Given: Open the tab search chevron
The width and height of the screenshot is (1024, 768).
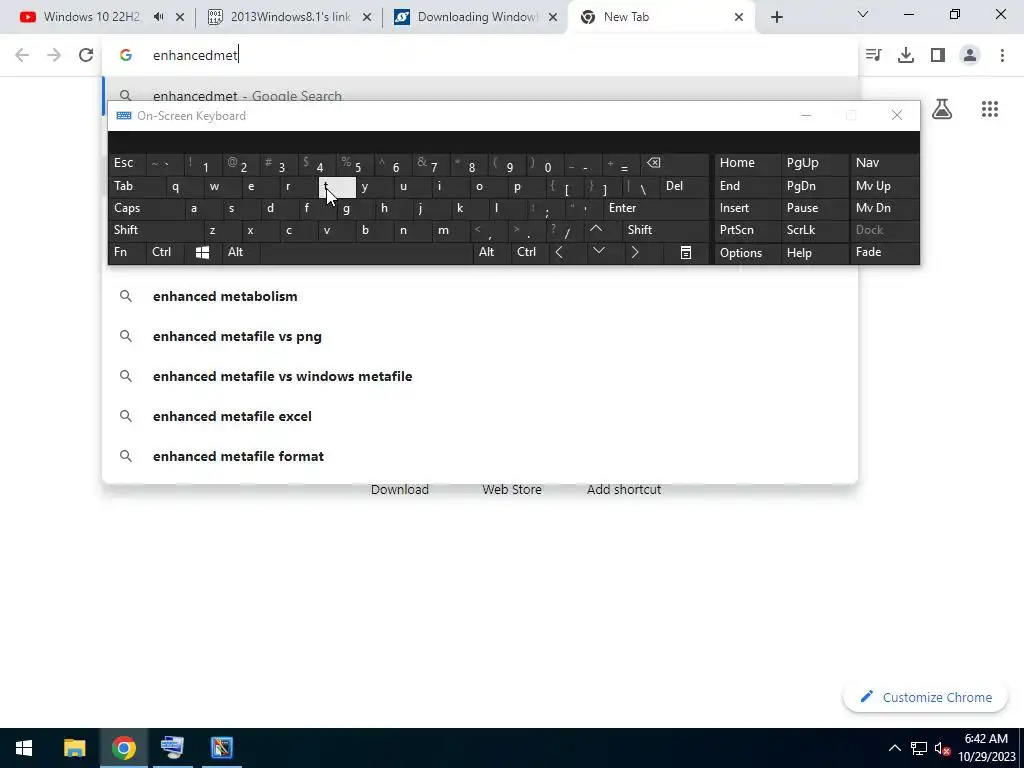Looking at the screenshot, I should pyautogui.click(x=863, y=14).
